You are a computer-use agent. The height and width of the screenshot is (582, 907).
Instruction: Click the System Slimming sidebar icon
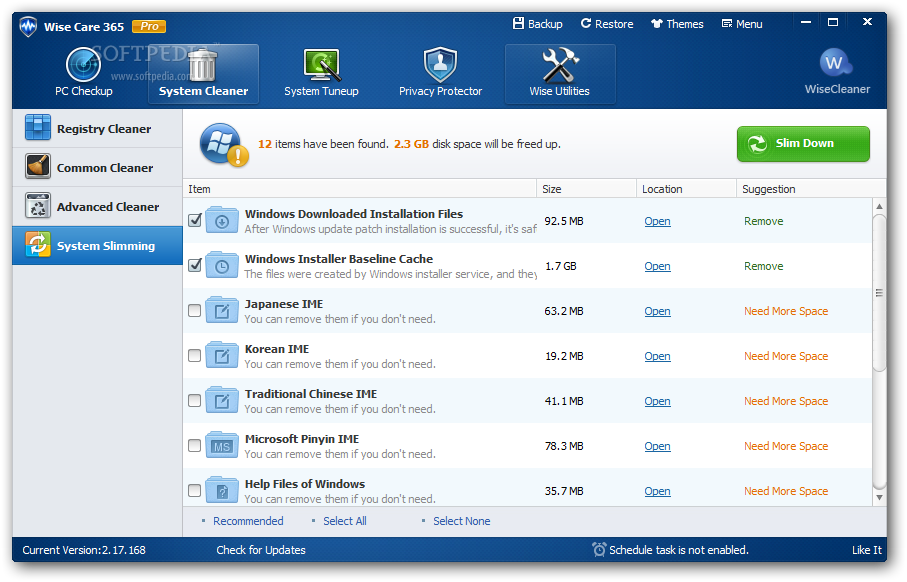pyautogui.click(x=38, y=245)
